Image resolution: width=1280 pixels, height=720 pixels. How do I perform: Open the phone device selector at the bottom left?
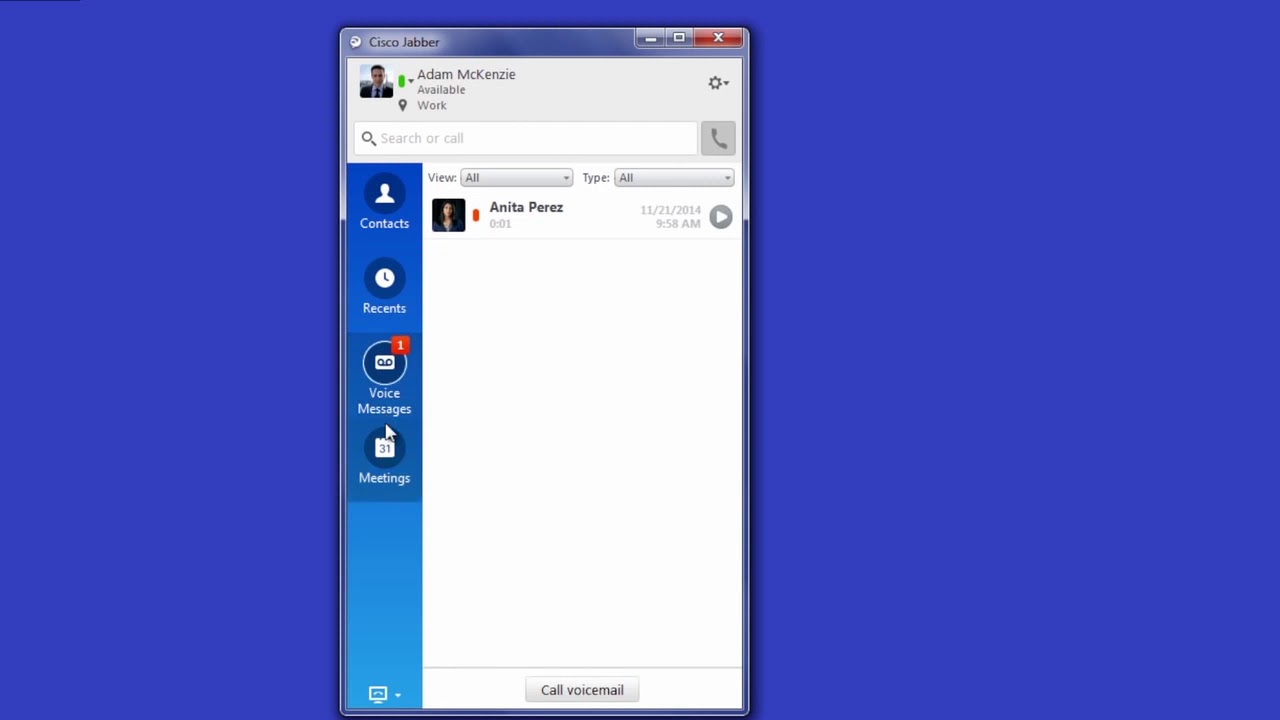pos(385,694)
